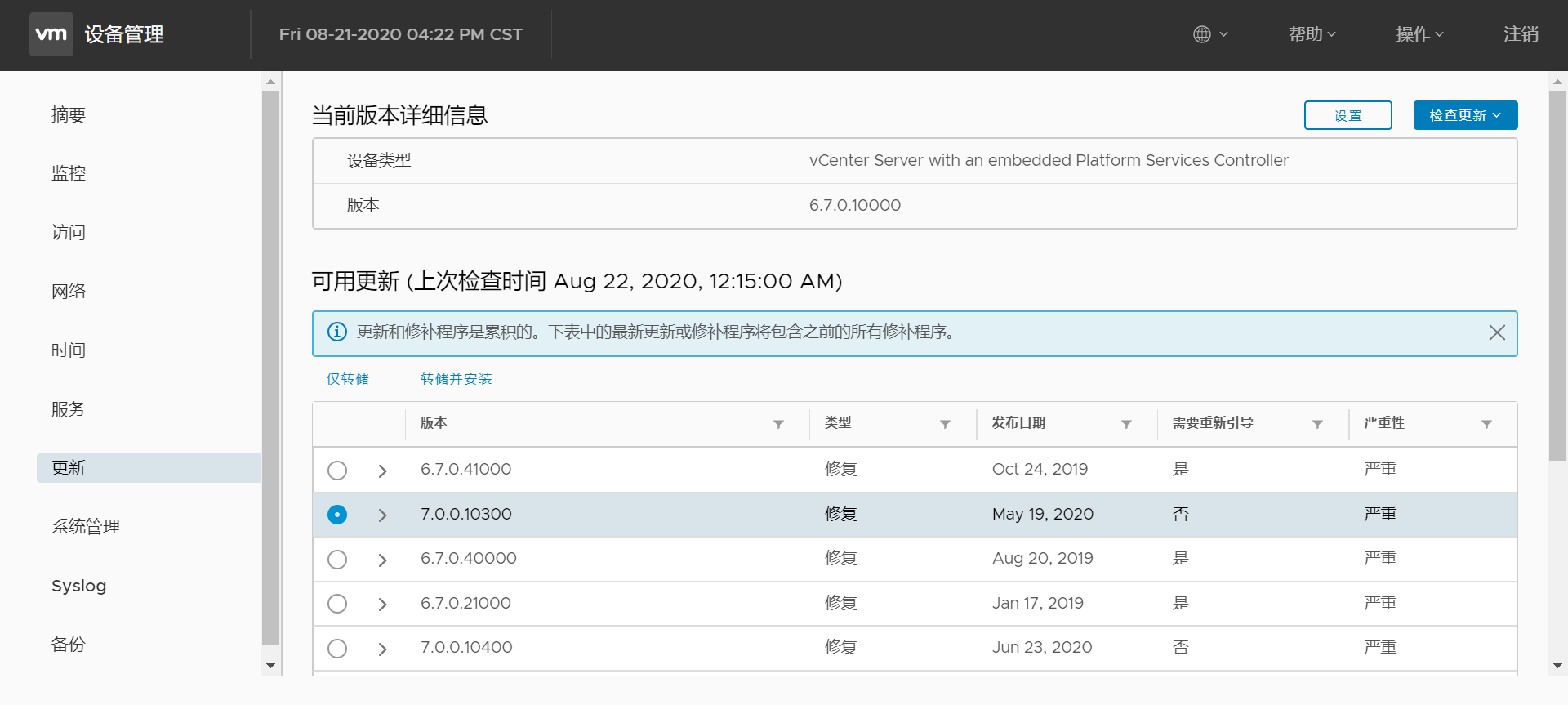Open the 帮助 dropdown menu

click(1312, 34)
